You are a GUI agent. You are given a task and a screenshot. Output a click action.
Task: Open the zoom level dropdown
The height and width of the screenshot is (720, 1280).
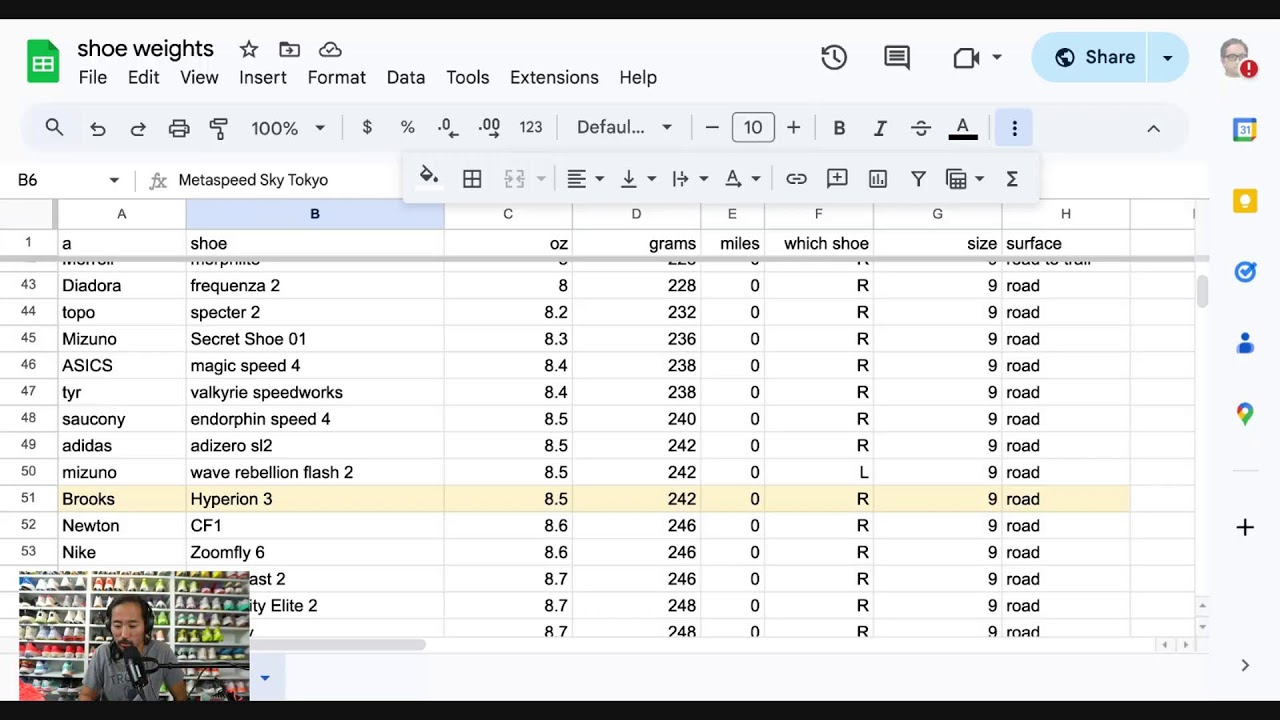[x=288, y=128]
